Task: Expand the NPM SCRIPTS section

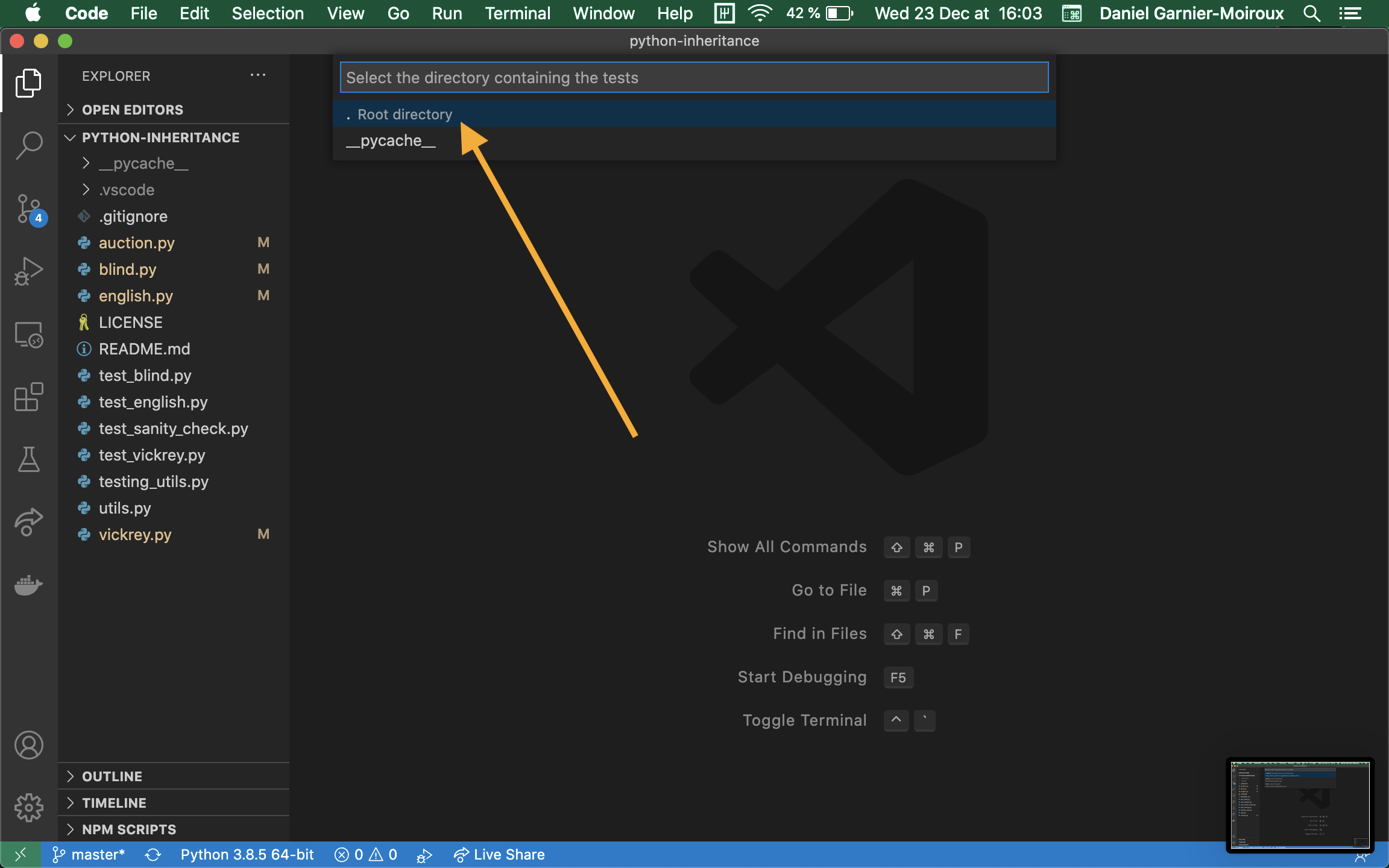Action: [x=129, y=829]
